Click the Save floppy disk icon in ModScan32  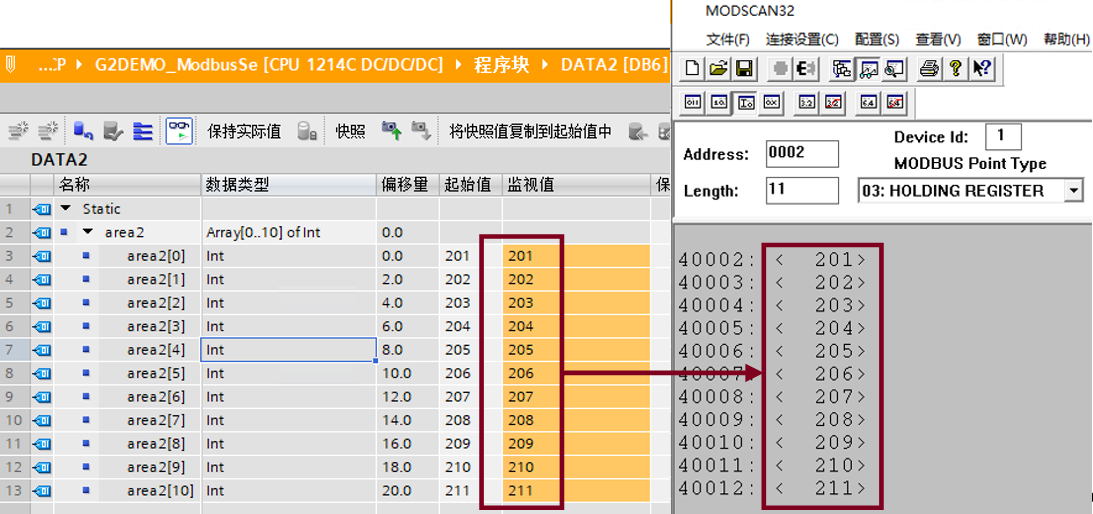(744, 68)
